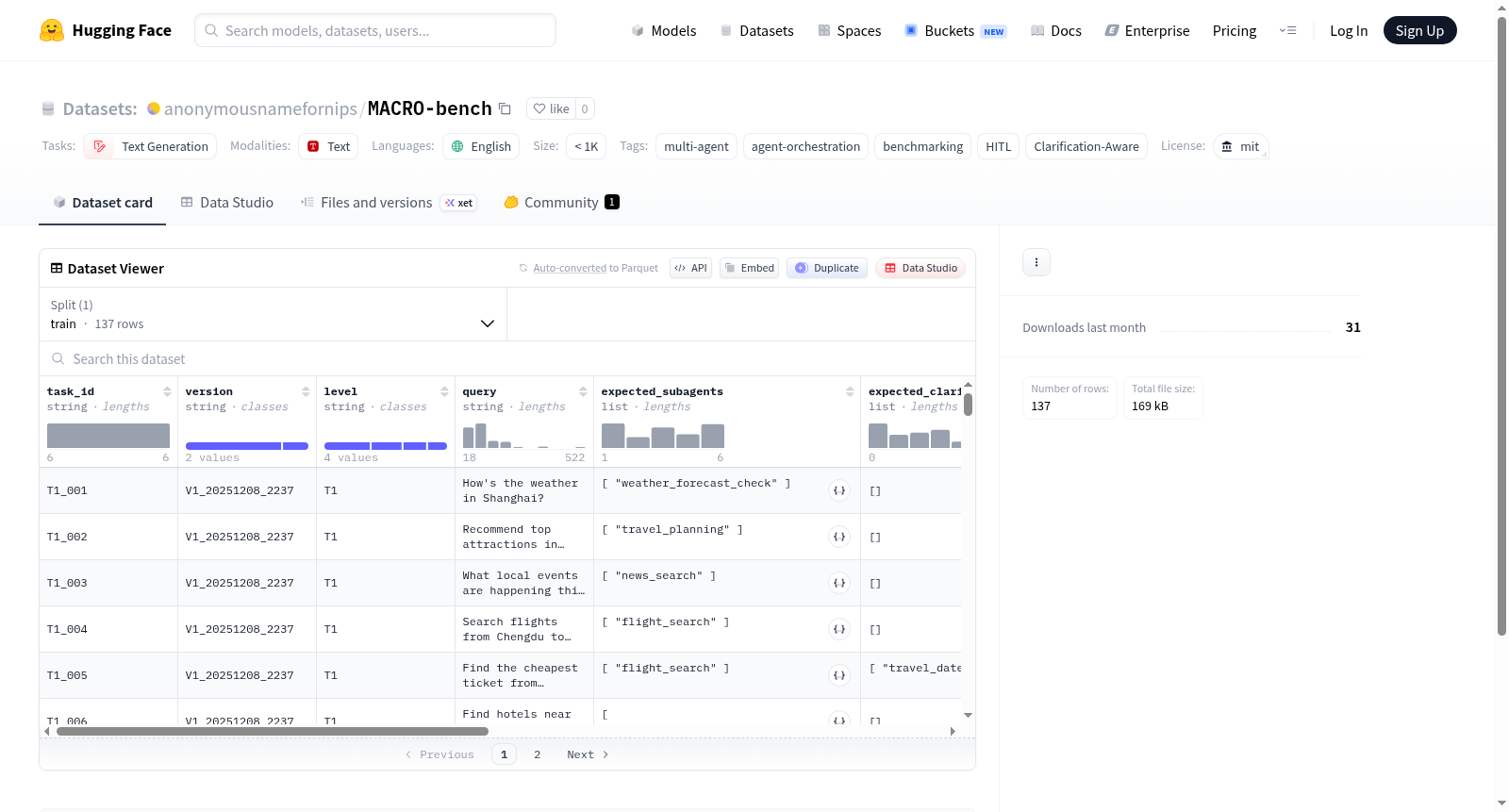Expand the travel_planning cell value
Viewport: 1509px width, 812px height.
(x=839, y=537)
